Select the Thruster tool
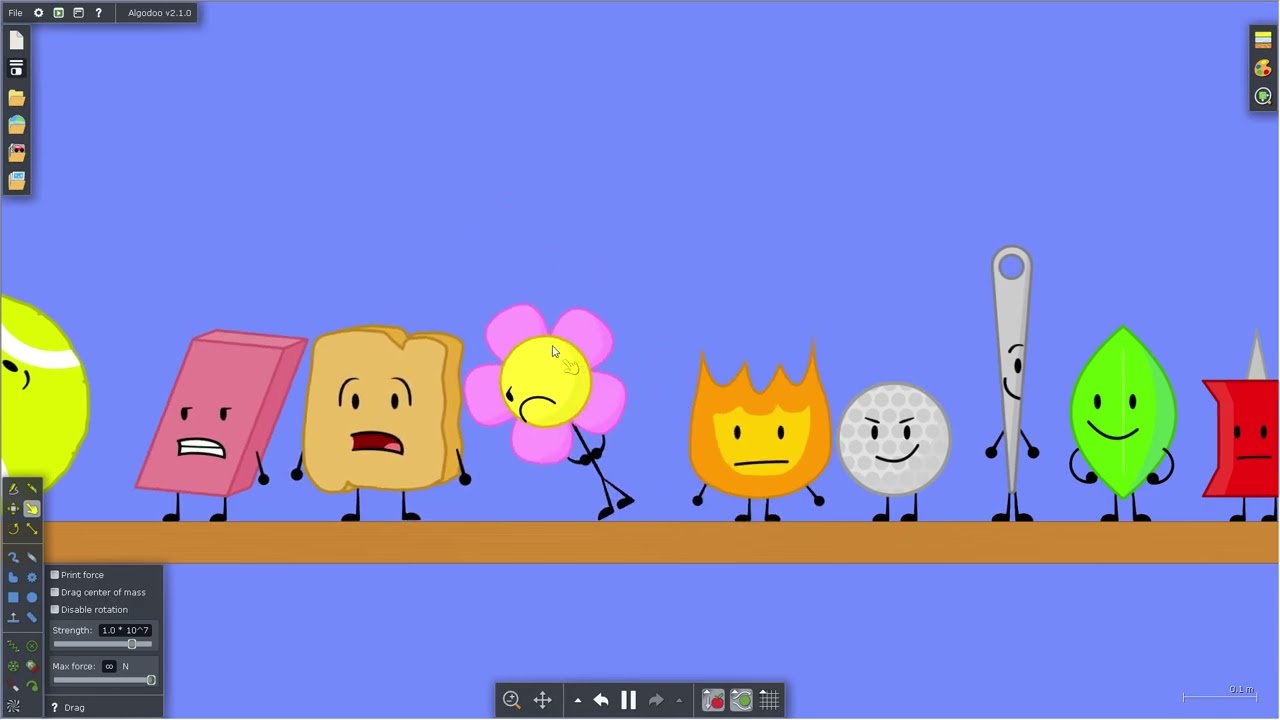The image size is (1280, 720). tap(32, 666)
